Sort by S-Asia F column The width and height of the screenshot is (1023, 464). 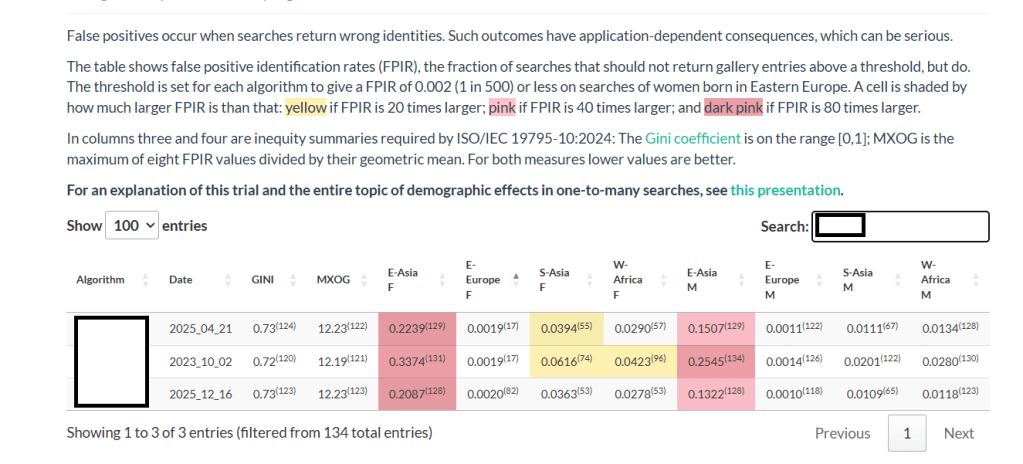point(555,279)
